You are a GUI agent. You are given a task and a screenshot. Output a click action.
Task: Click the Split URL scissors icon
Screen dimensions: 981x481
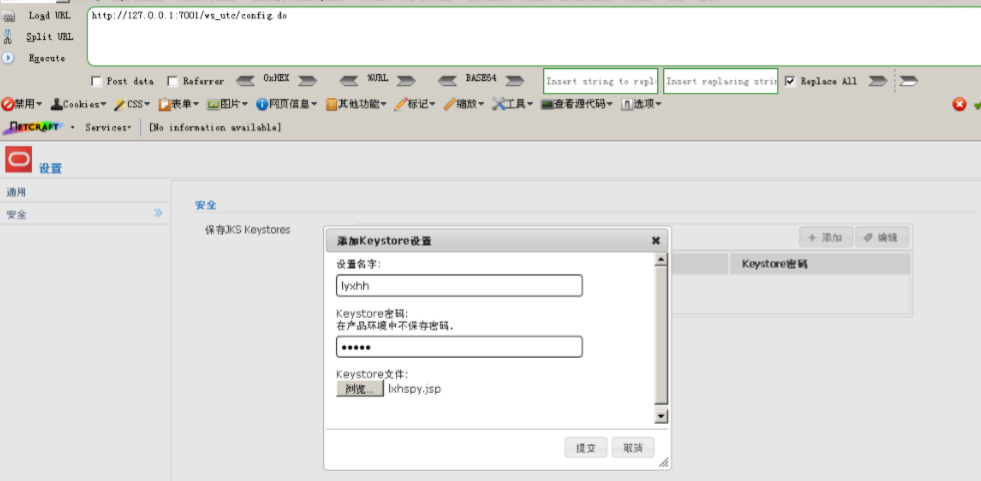(8, 36)
